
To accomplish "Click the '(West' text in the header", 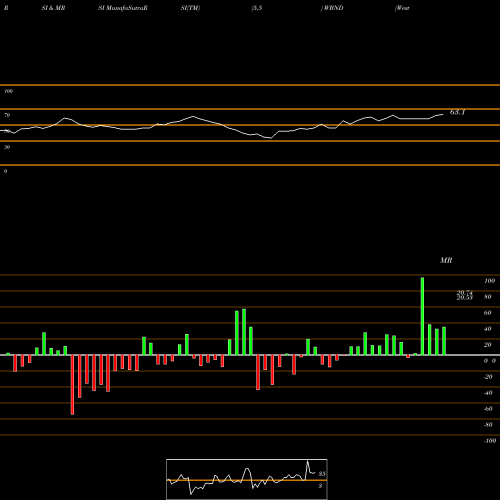I will [x=402, y=8].
